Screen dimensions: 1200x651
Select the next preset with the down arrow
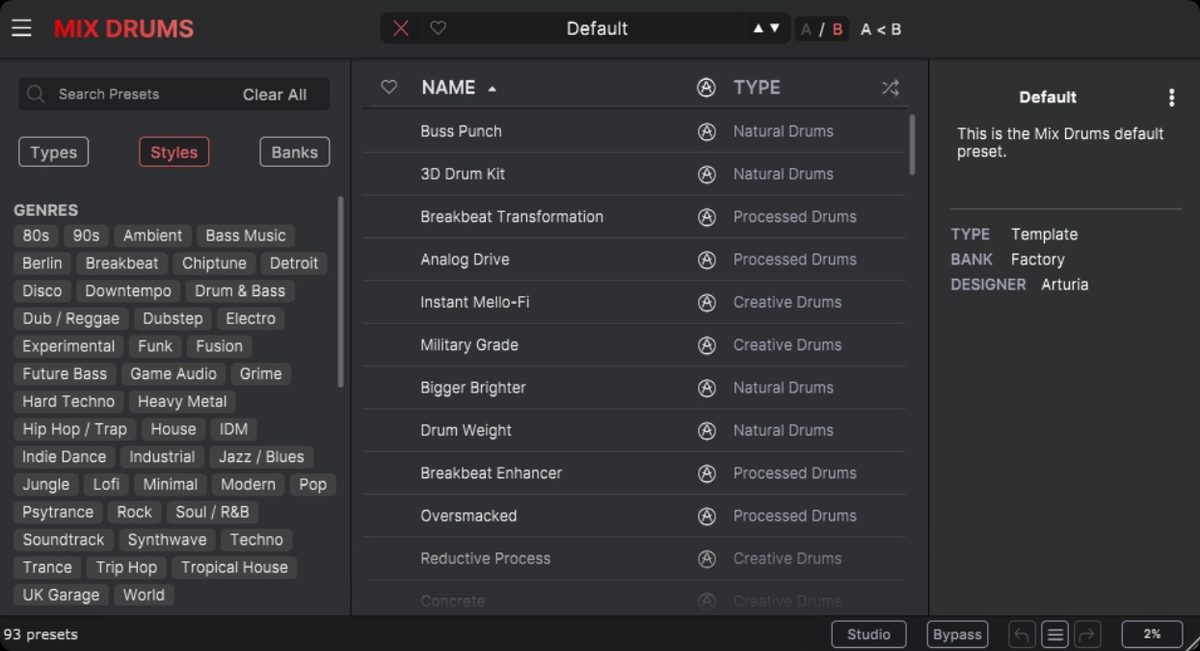pyautogui.click(x=774, y=28)
